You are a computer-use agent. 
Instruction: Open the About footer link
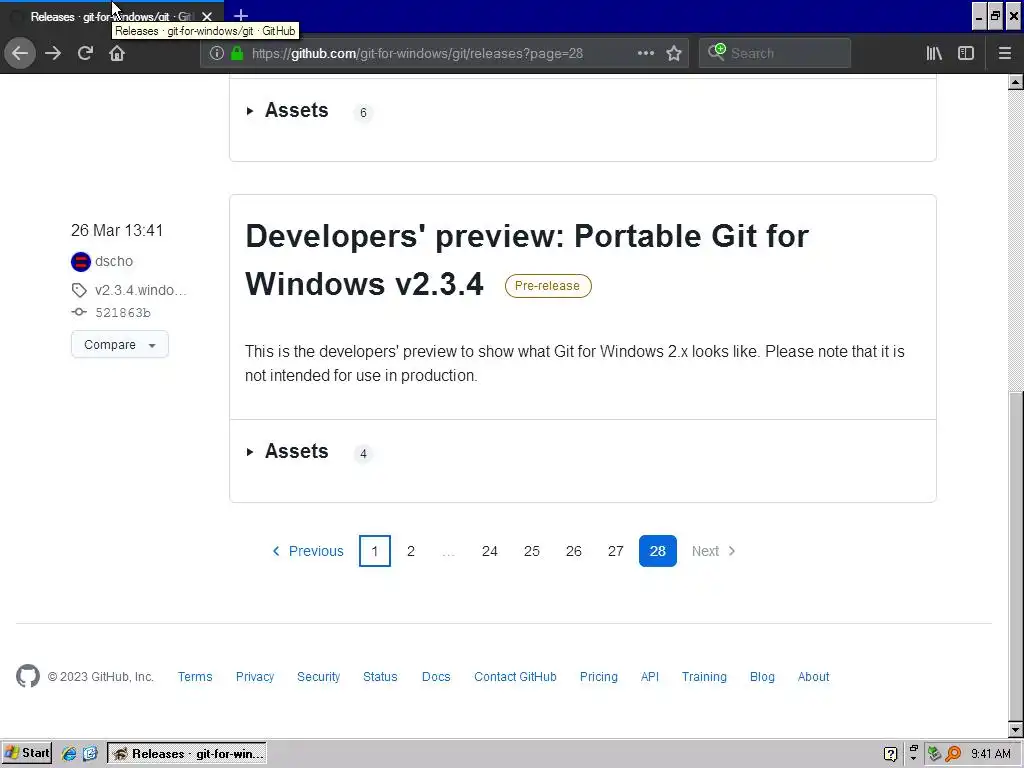click(813, 677)
